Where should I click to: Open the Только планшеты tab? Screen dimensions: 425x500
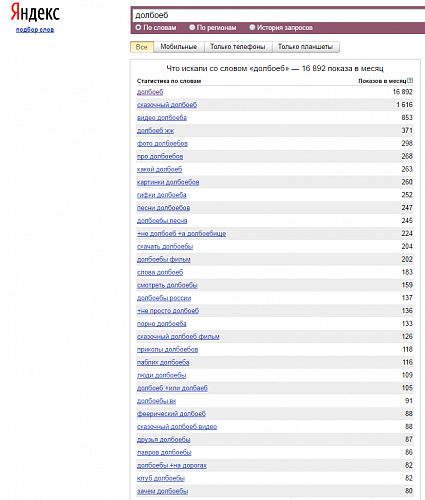pos(305,47)
